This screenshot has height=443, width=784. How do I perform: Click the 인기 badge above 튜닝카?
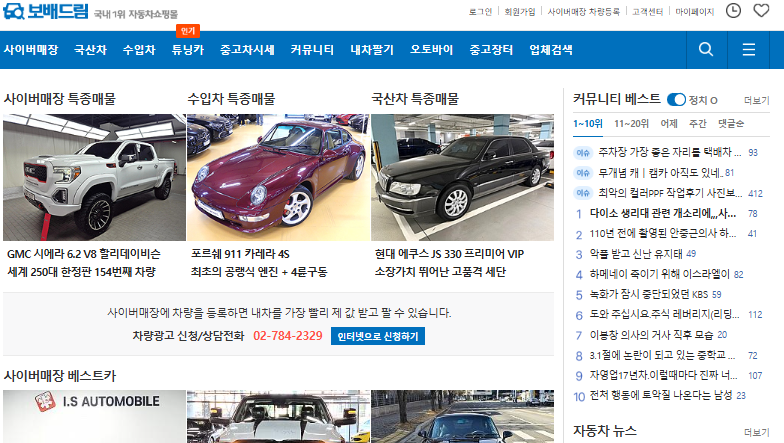pyautogui.click(x=188, y=31)
